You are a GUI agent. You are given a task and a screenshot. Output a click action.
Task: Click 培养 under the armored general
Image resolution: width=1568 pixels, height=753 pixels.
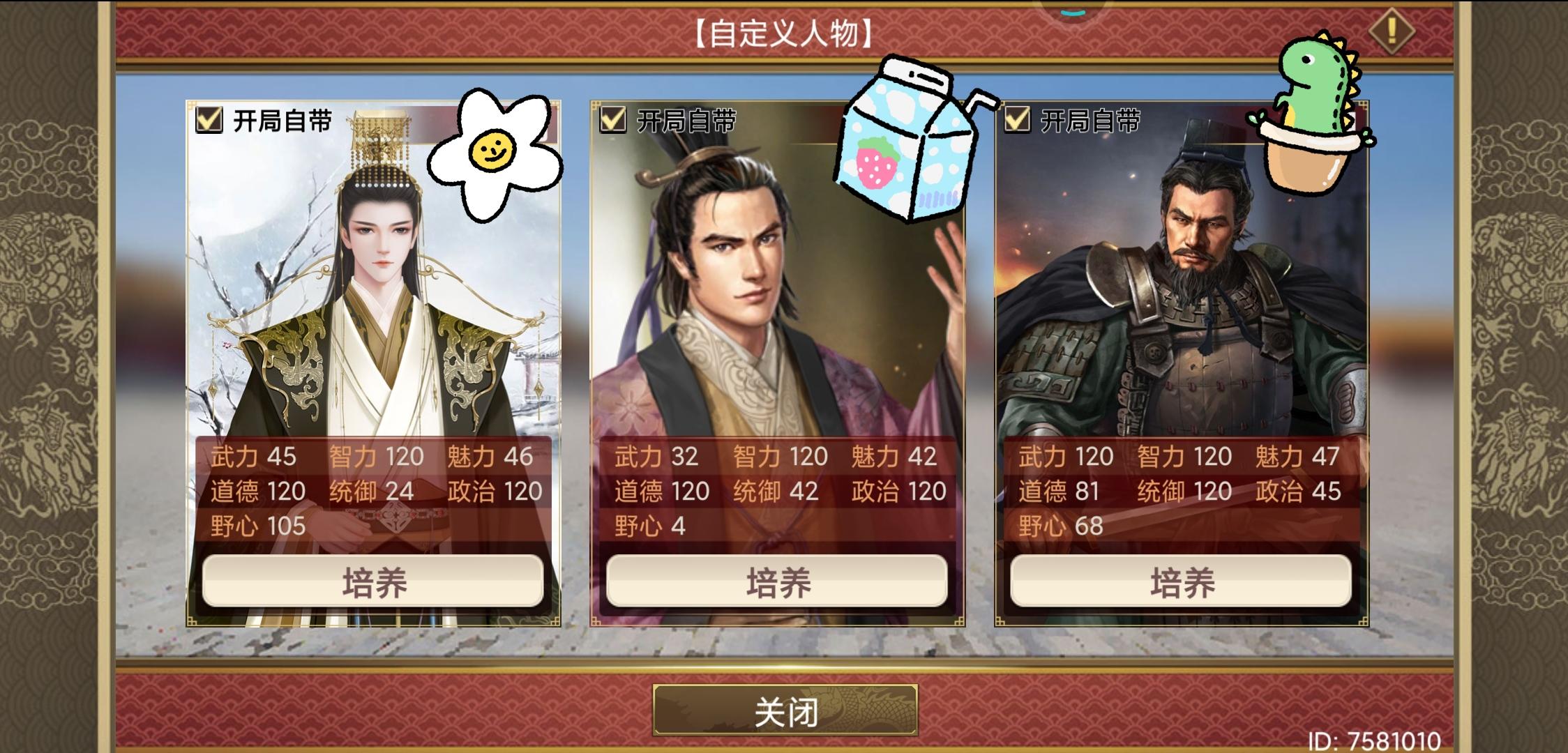[x=1181, y=582]
